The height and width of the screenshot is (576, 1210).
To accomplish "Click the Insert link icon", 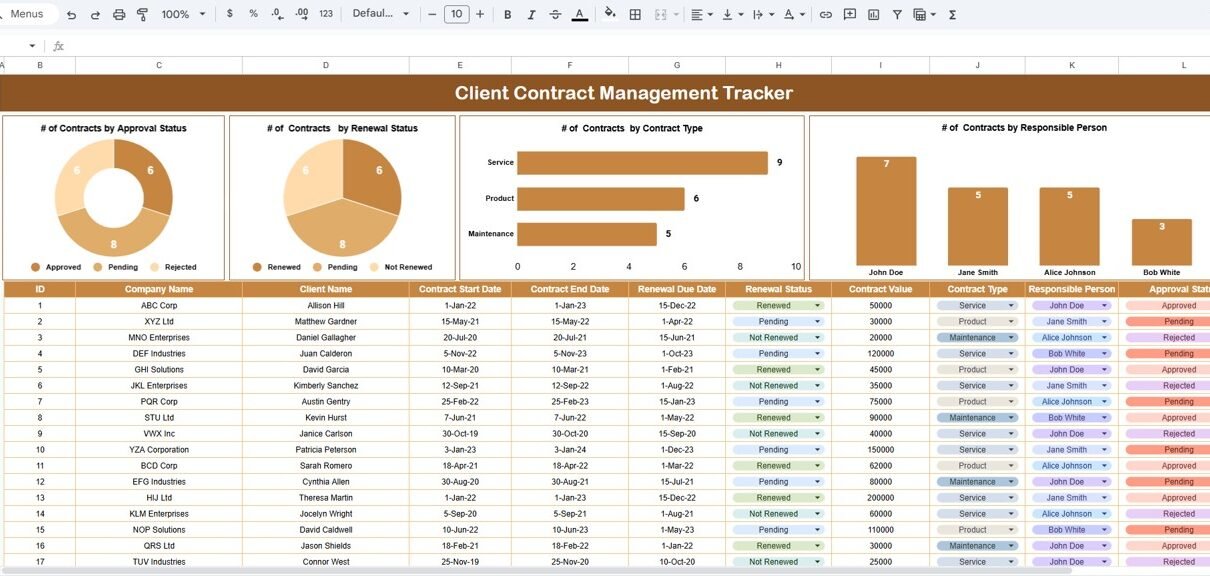I will tap(825, 15).
